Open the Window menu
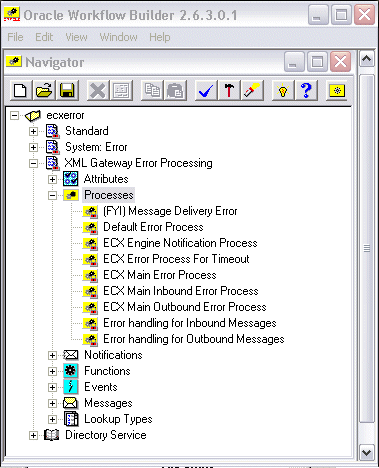Viewport: 379px width, 468px height. 118,37
